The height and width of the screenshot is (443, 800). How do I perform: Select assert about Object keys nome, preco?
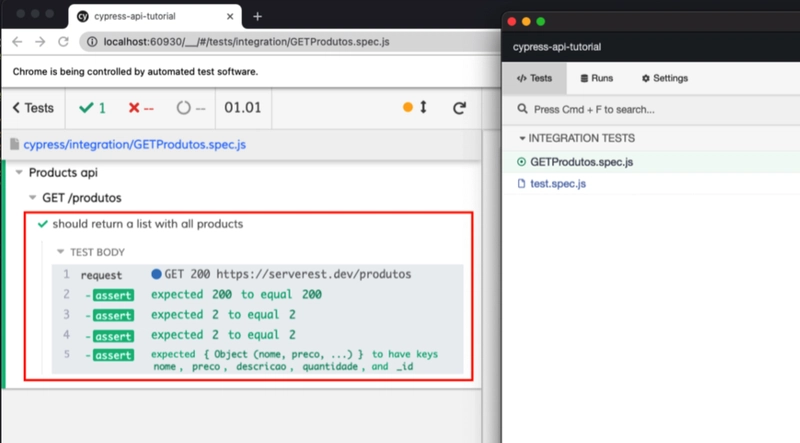pos(257,360)
